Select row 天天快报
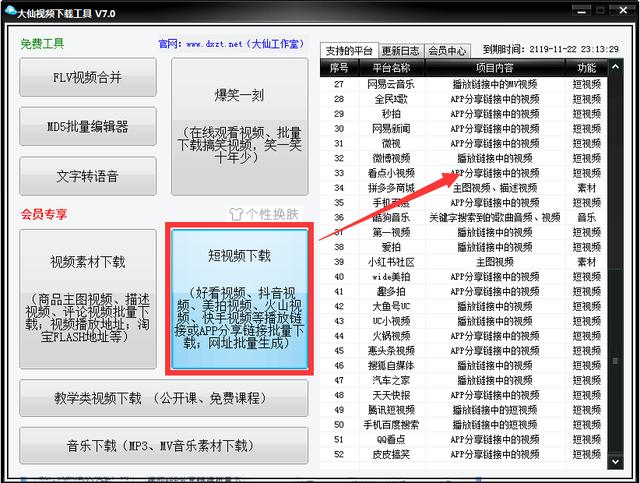640x483 pixels. pyautogui.click(x=463, y=395)
